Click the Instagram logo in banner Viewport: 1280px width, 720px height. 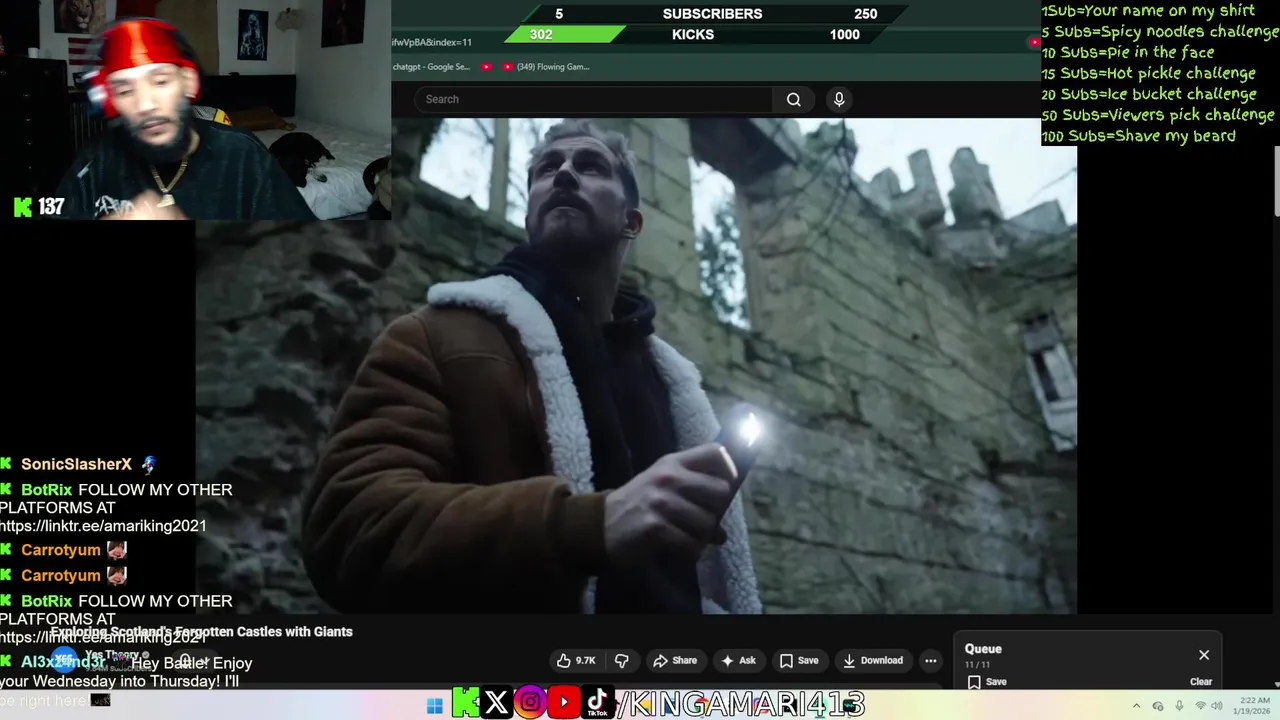530,703
